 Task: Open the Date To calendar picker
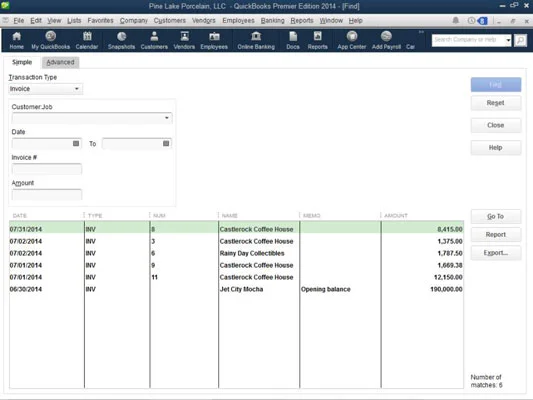pos(166,143)
